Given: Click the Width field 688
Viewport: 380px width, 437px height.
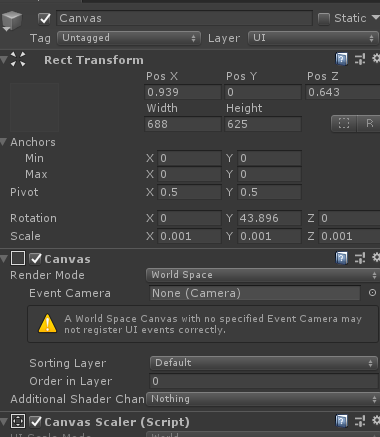Looking at the screenshot, I should 183,124.
